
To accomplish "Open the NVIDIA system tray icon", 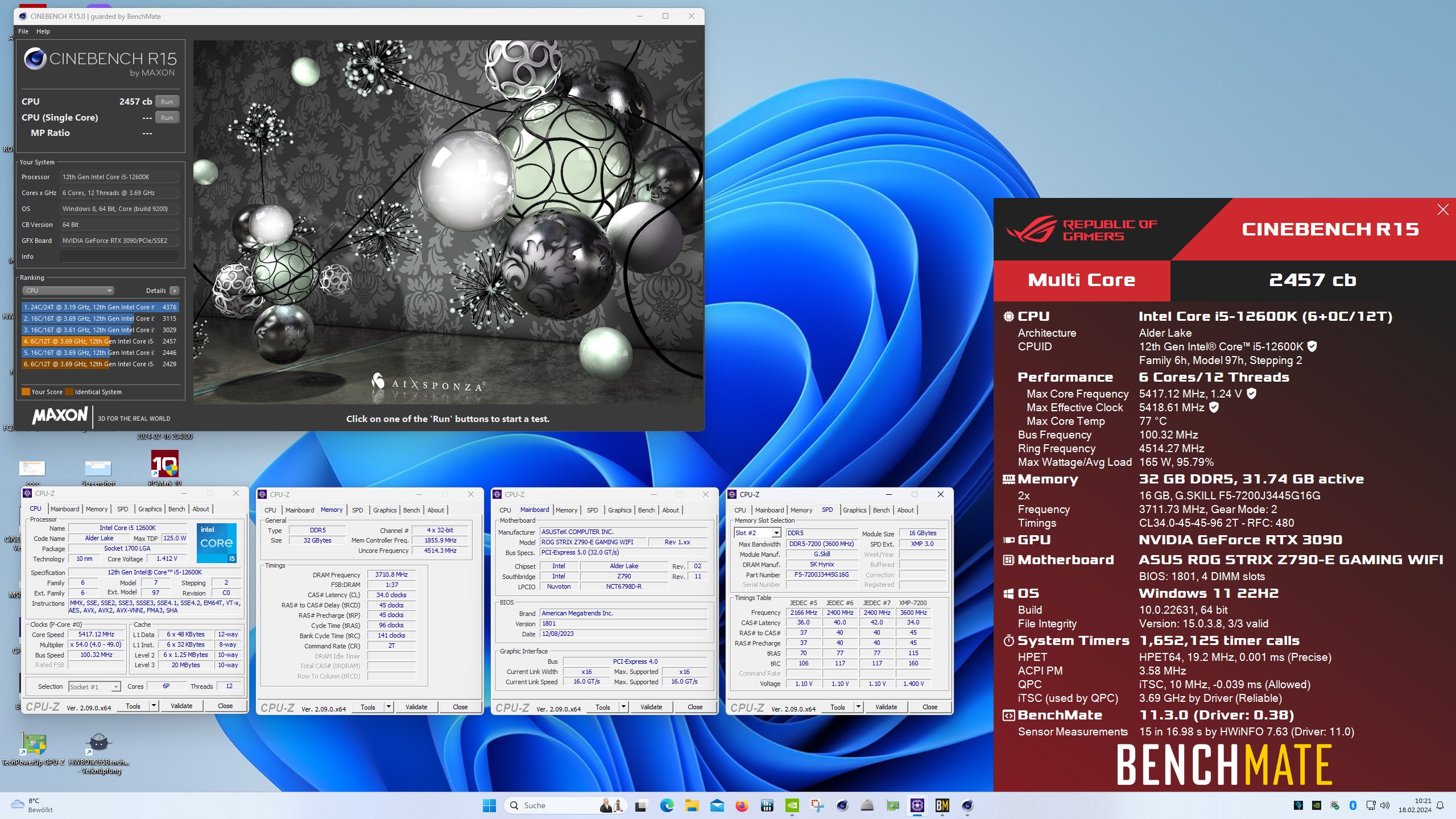I will pos(1316,805).
